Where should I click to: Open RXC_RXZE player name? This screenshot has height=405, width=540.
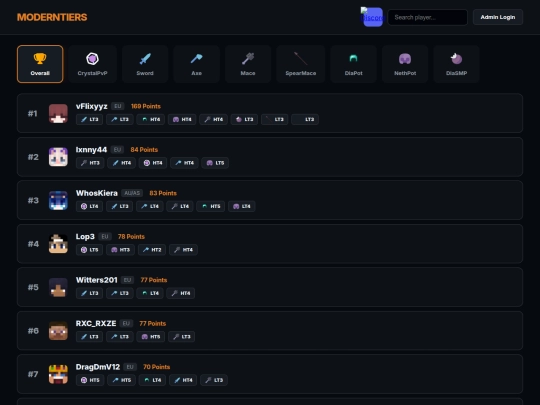point(96,323)
